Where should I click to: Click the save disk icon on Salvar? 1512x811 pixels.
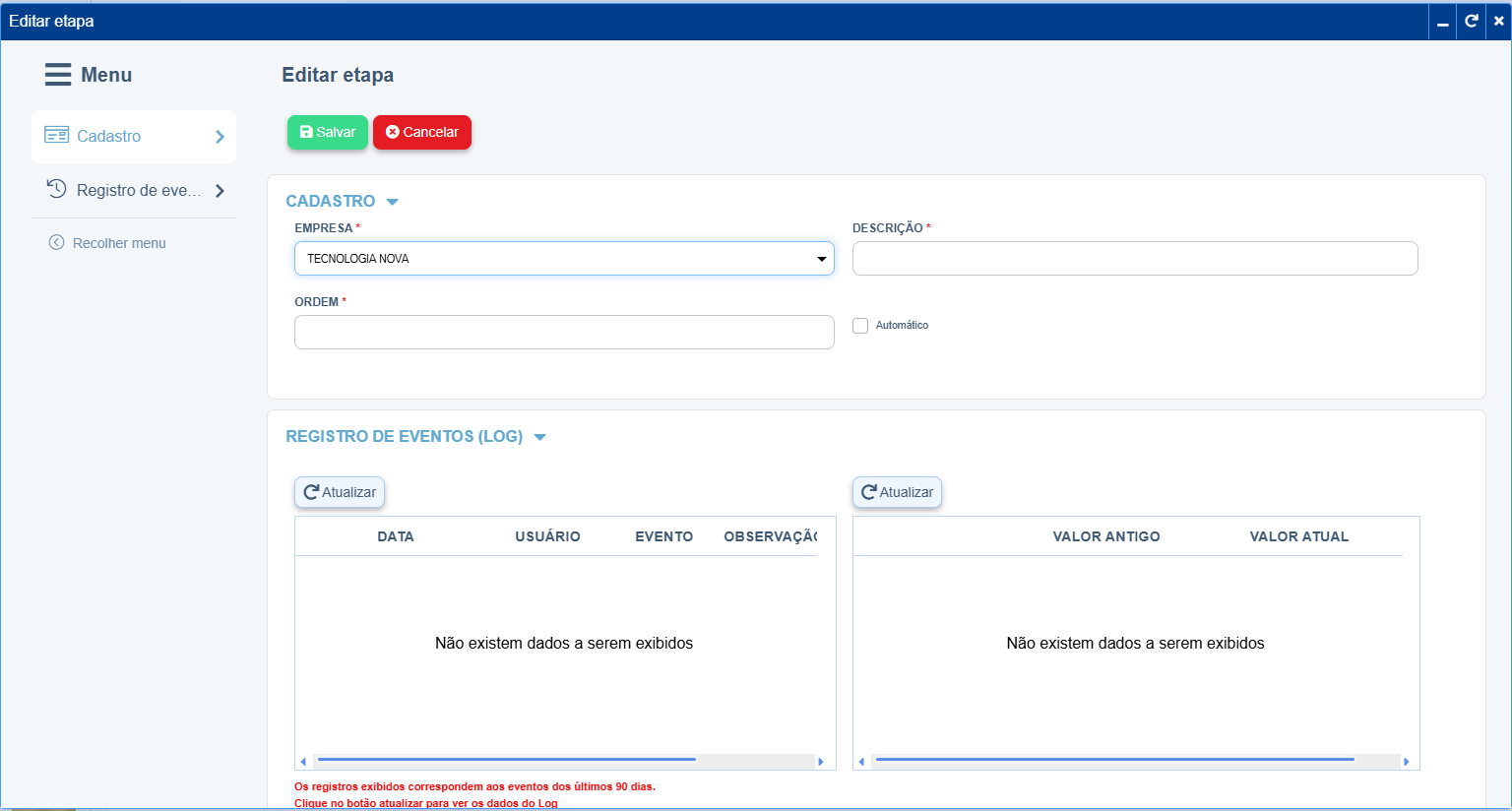pyautogui.click(x=308, y=132)
